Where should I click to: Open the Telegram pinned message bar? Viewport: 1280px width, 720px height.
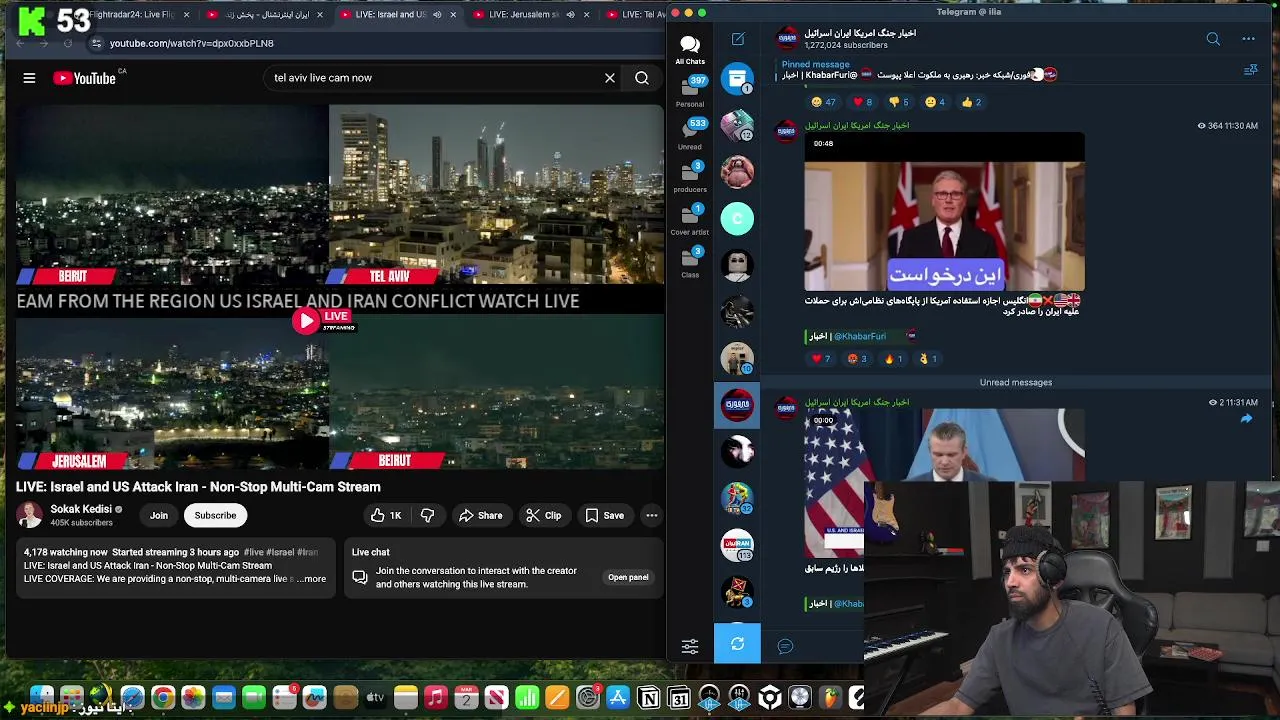(x=1005, y=70)
